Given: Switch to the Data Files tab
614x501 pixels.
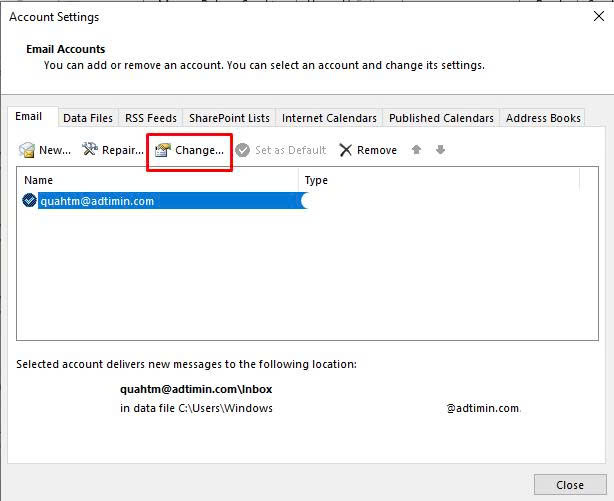Looking at the screenshot, I should click(88, 118).
